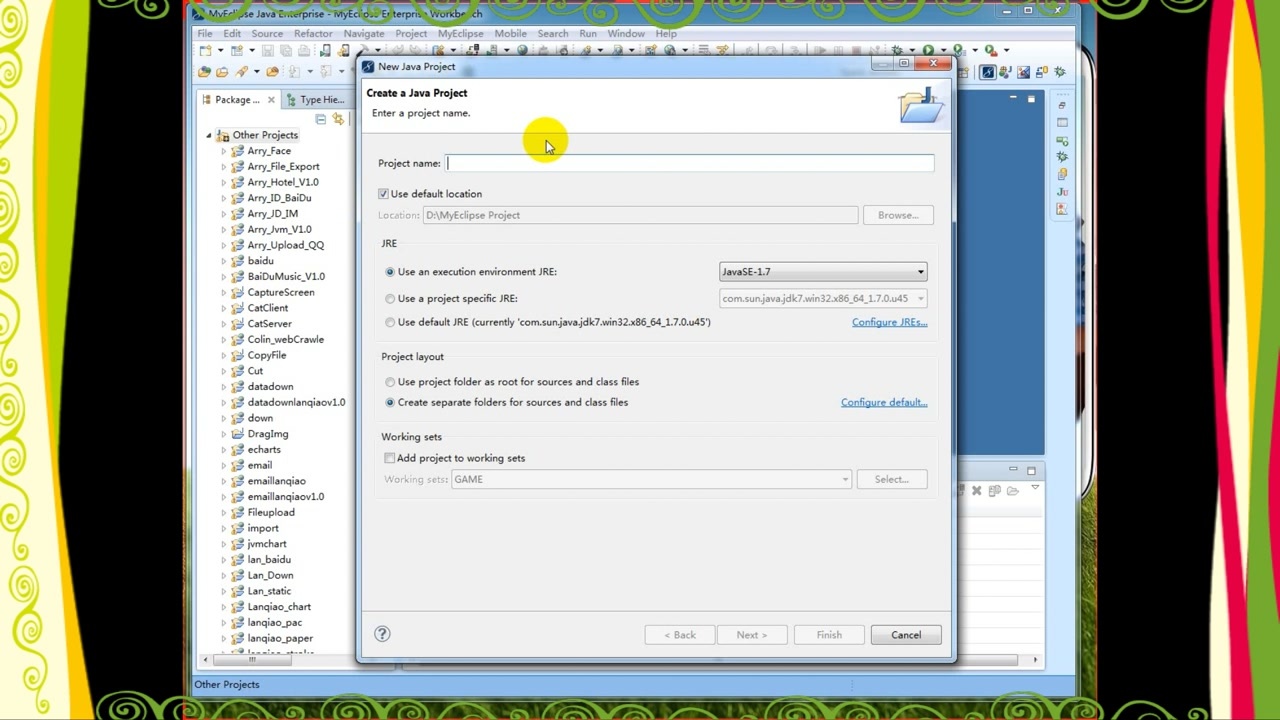
Task: Open the File menu
Action: point(204,33)
